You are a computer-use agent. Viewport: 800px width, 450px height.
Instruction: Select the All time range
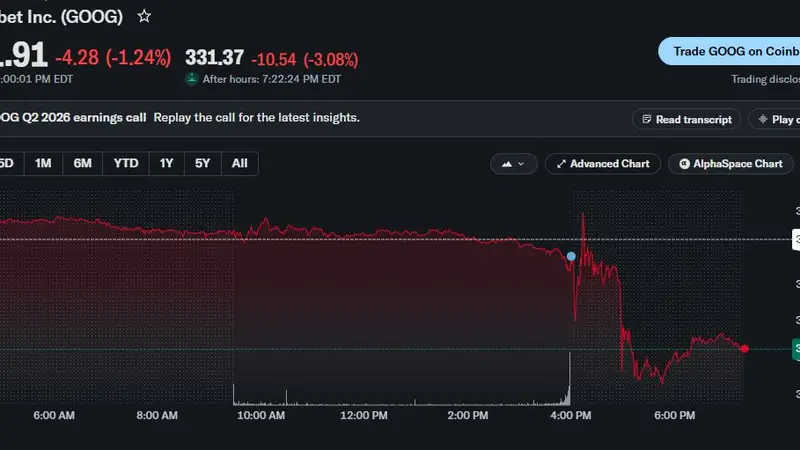pos(239,163)
